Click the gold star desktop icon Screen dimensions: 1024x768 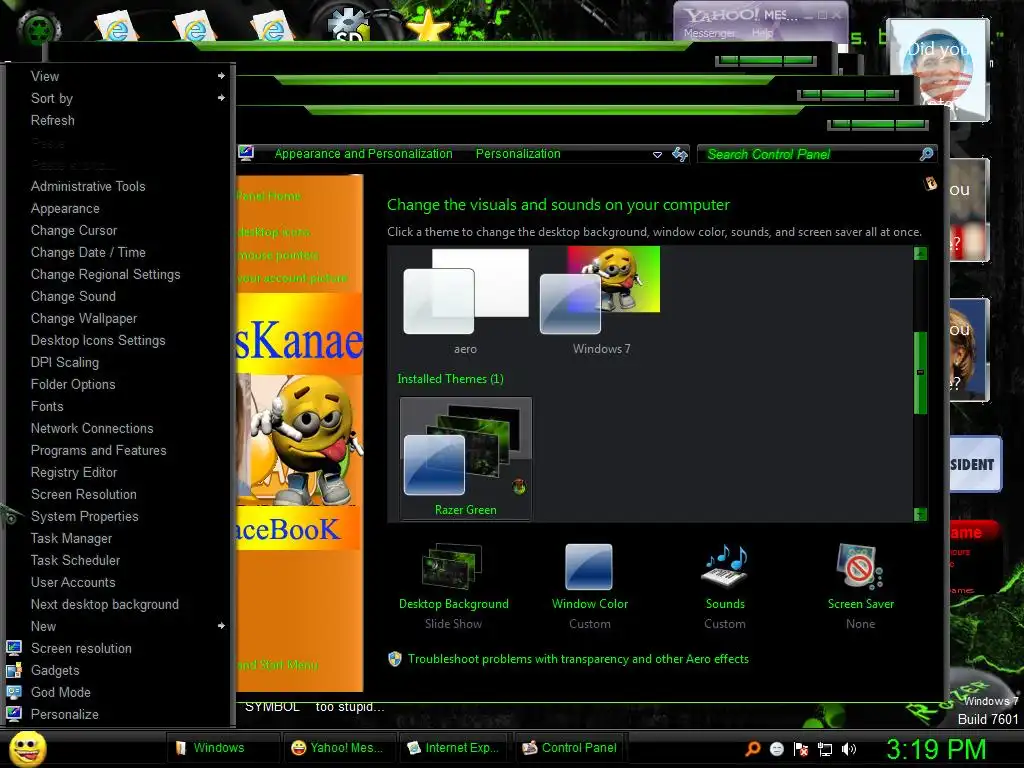pyautogui.click(x=428, y=26)
